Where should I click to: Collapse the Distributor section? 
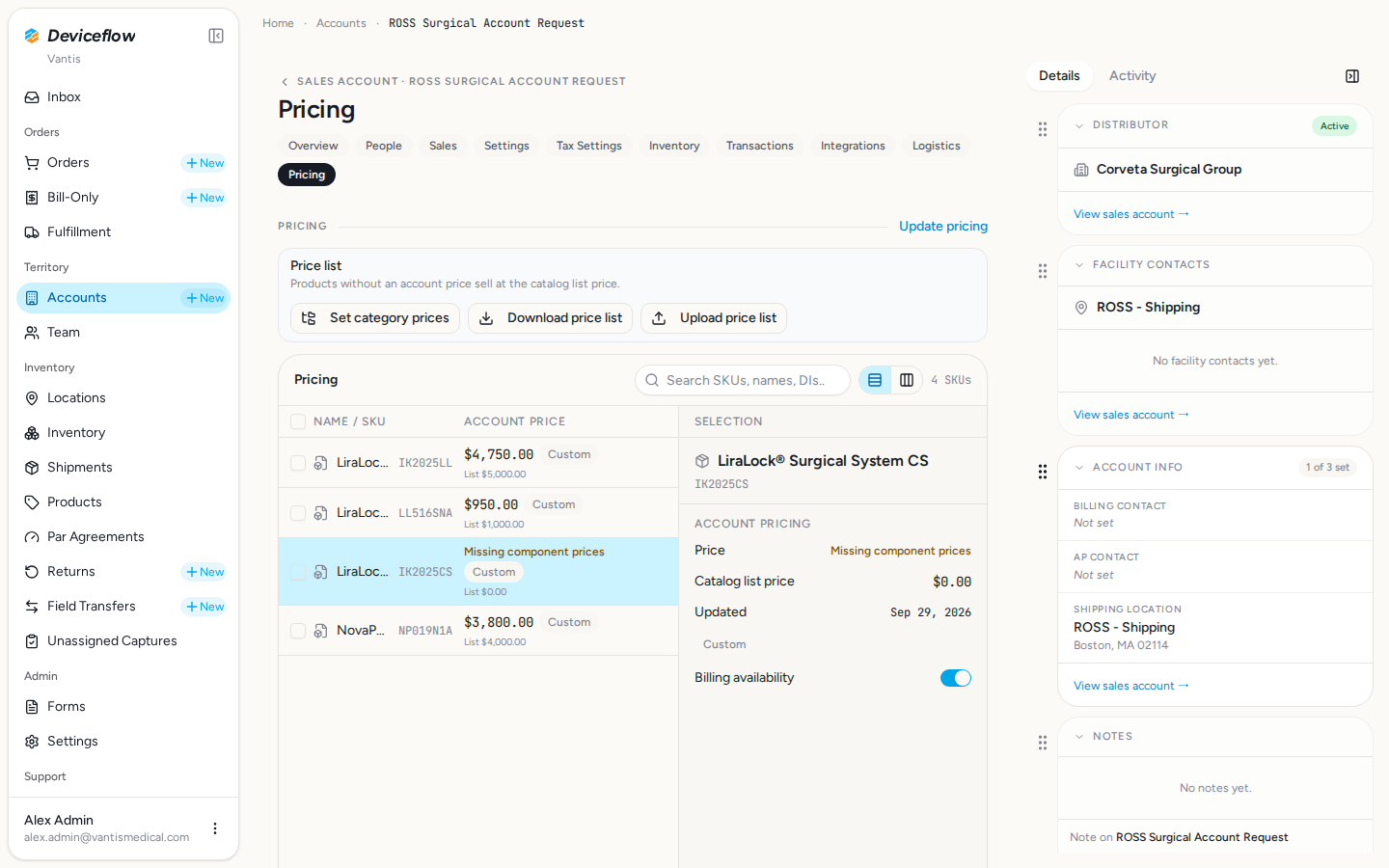(1079, 125)
